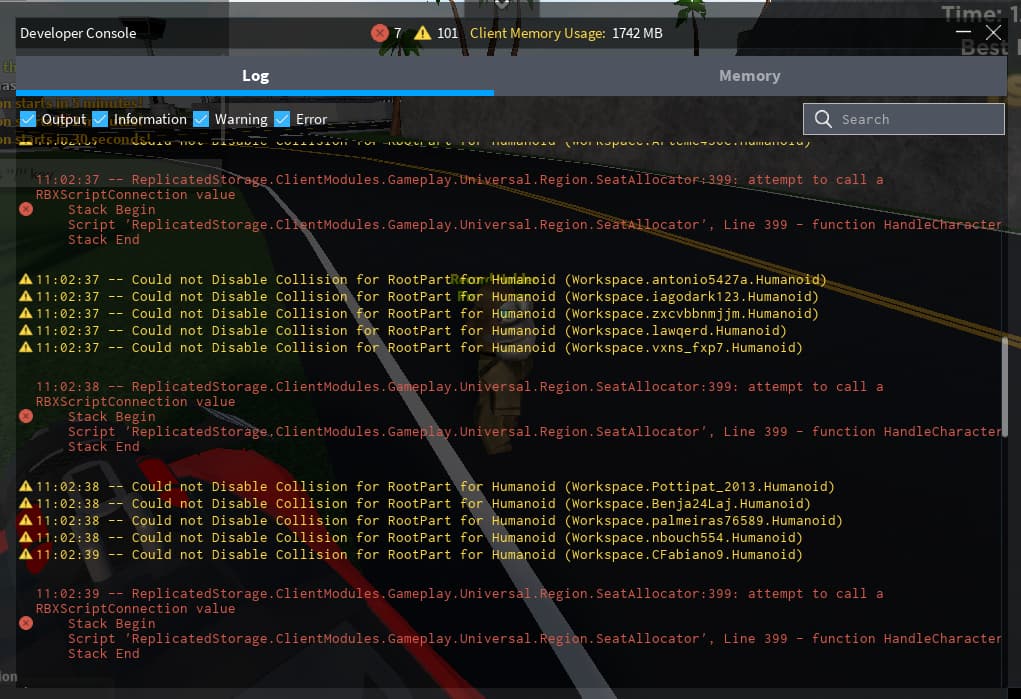1021x699 pixels.
Task: Click the 'Script ... Line 399' line under 11:02:37 error
Action: pyautogui.click(x=535, y=225)
